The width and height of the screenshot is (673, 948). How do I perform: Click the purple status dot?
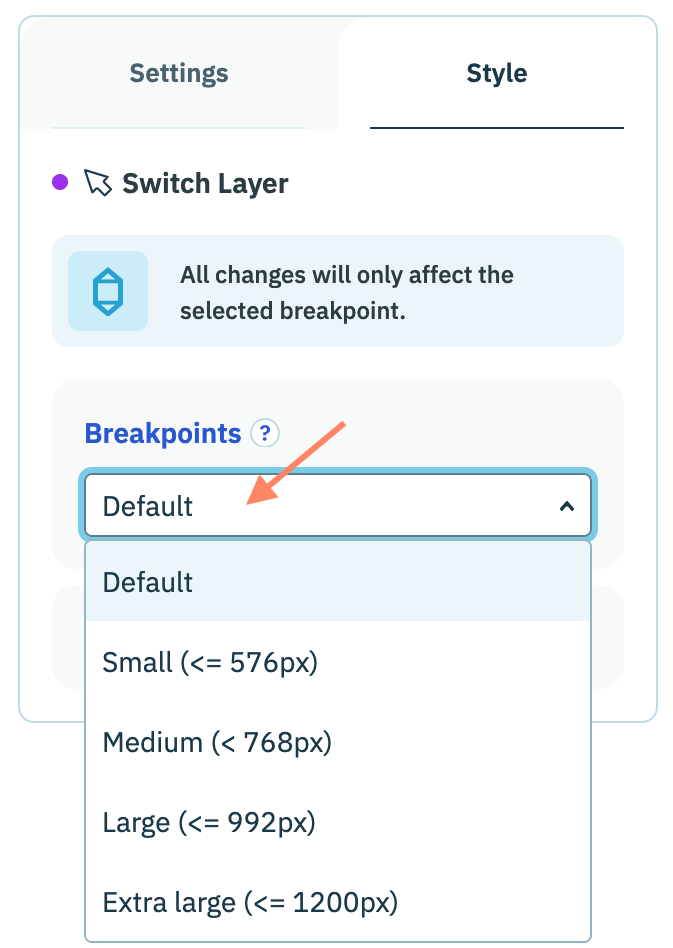pos(60,182)
